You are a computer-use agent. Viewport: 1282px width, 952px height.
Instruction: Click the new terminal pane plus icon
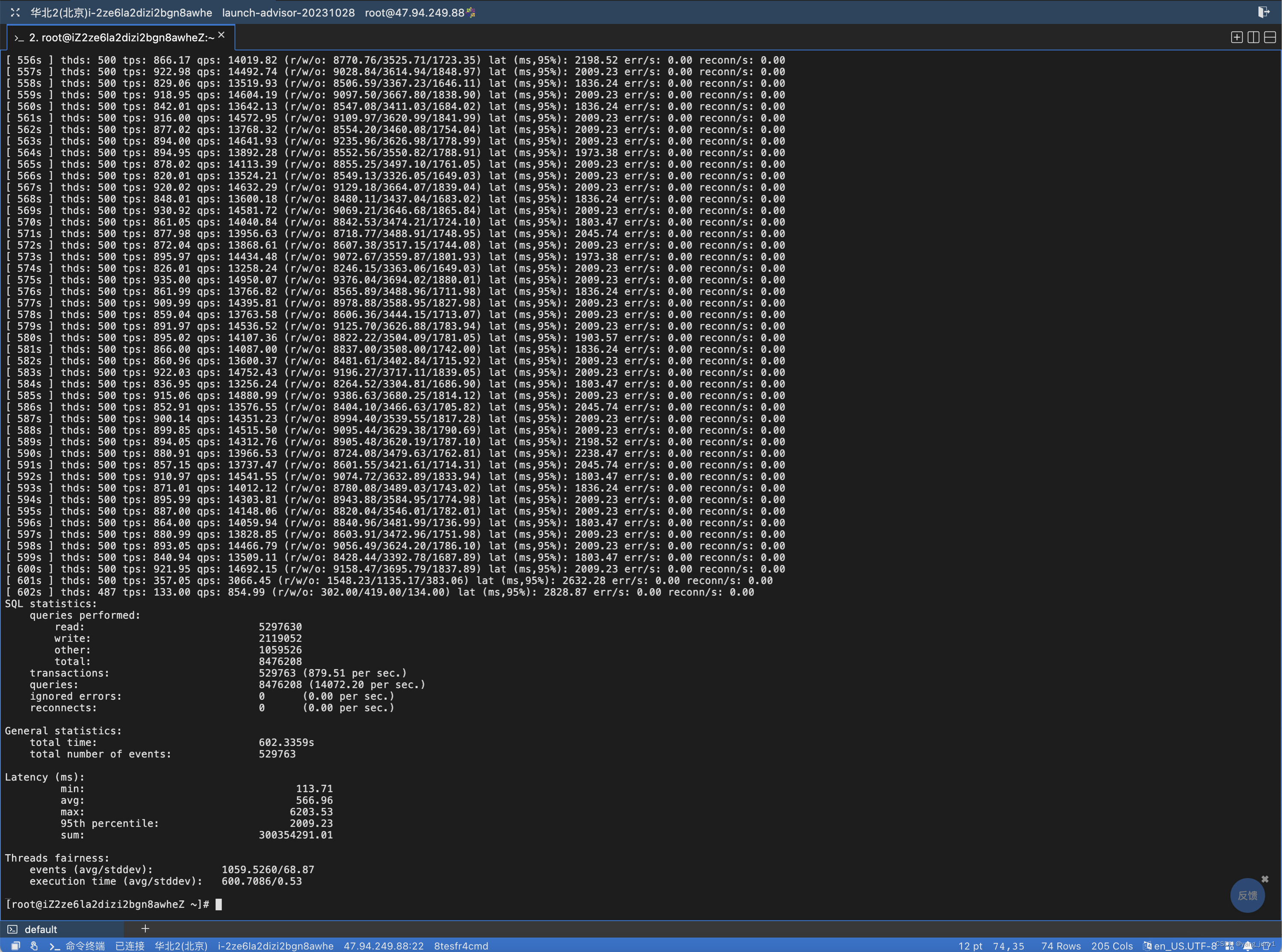click(1237, 38)
